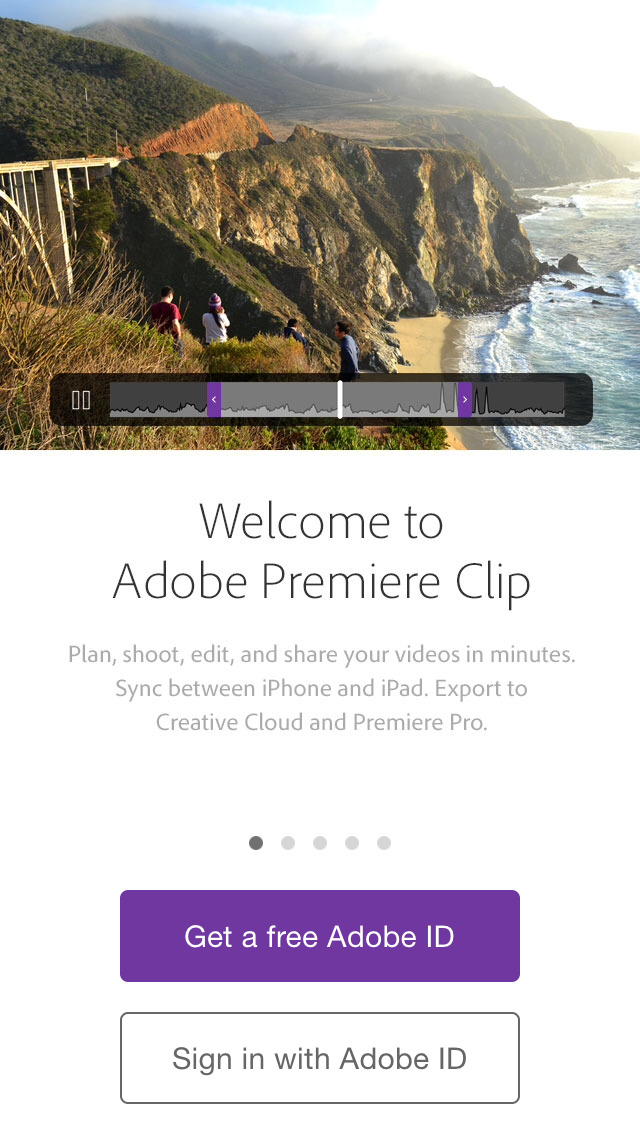This screenshot has width=640, height=1136.
Task: Click the dimmed waveform before left trim handle
Action: pyautogui.click(x=159, y=400)
